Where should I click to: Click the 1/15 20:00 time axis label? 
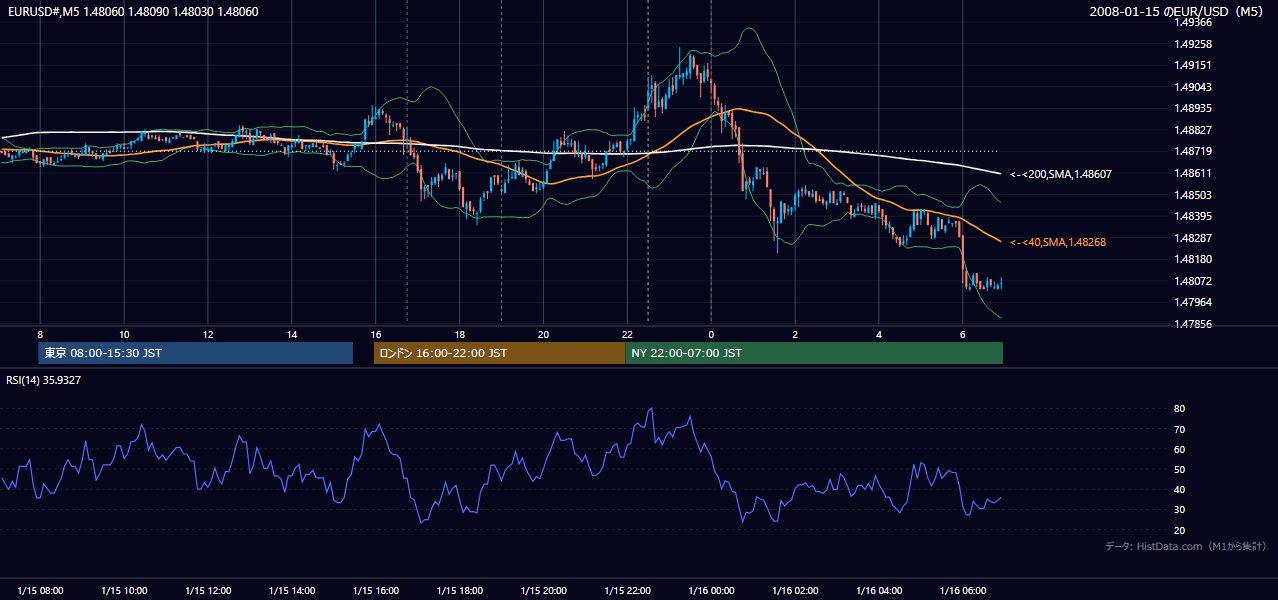(544, 590)
